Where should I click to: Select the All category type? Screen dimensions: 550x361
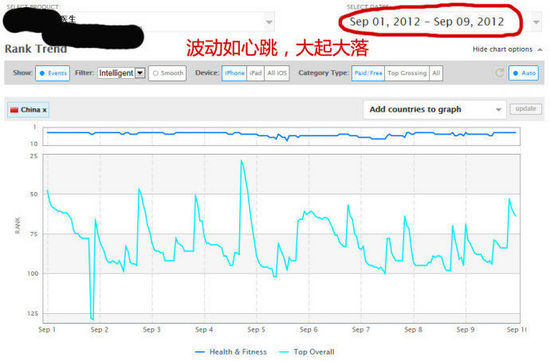(x=436, y=73)
